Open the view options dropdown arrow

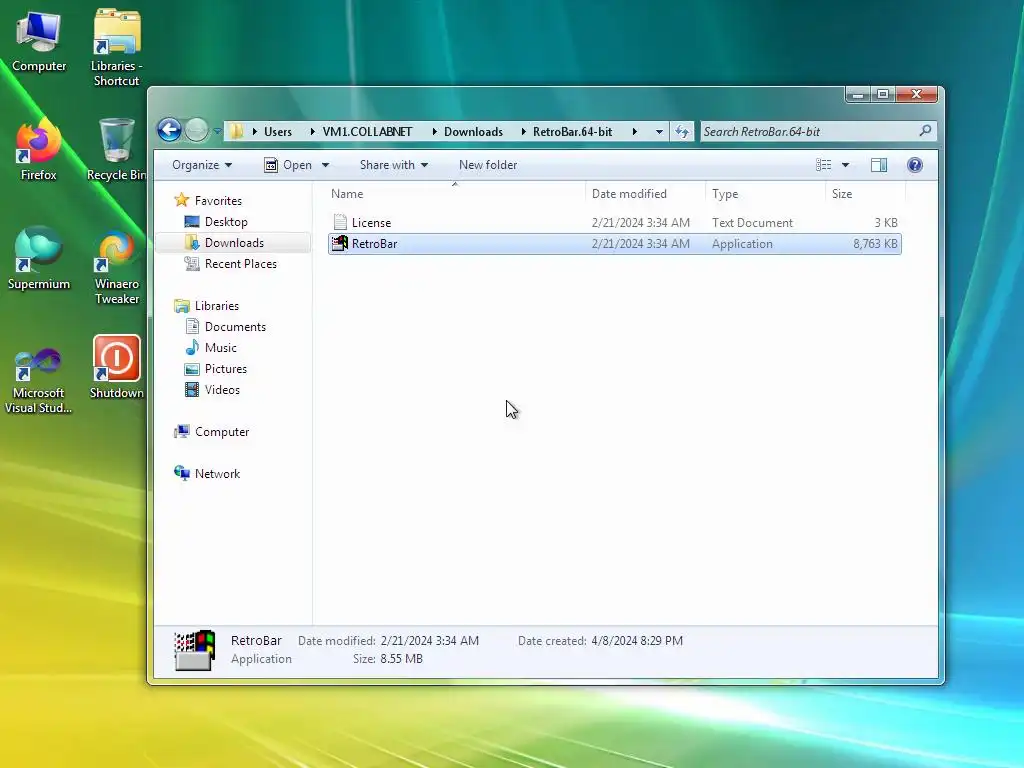(x=845, y=165)
